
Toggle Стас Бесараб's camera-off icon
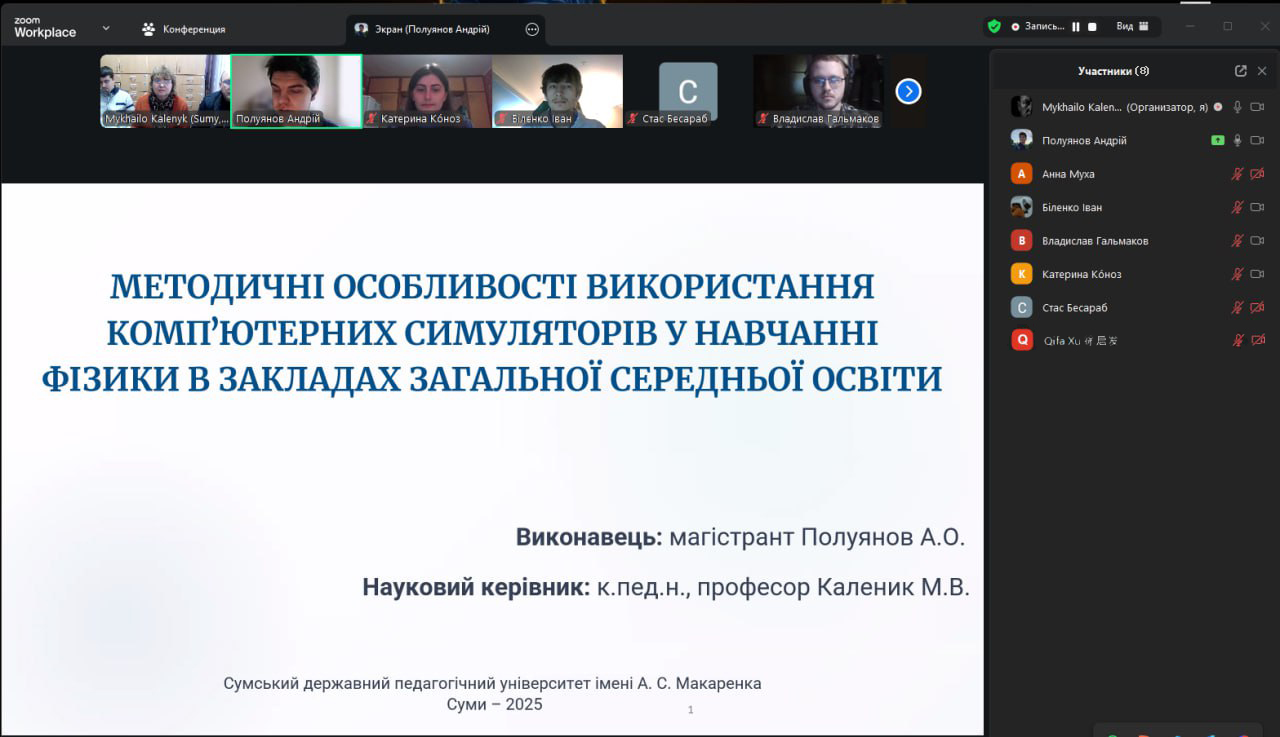1258,308
